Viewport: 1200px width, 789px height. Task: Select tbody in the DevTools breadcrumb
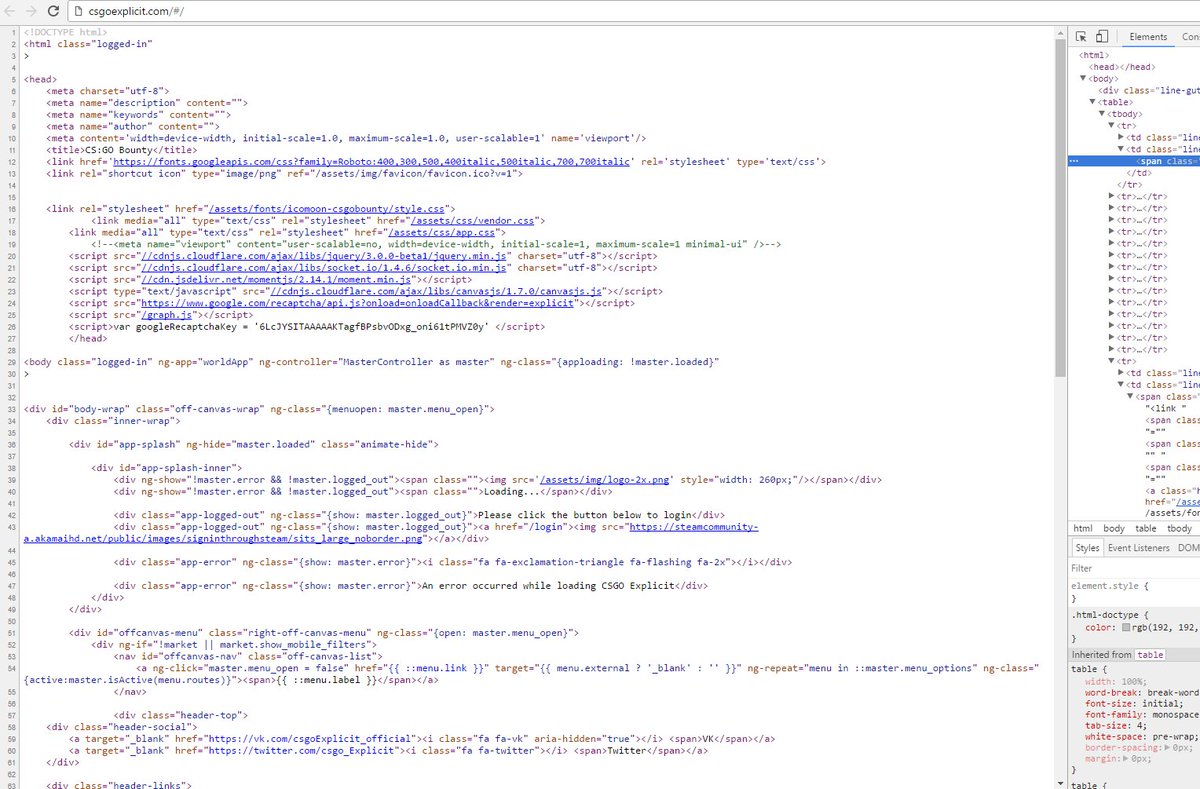pyautogui.click(x=1179, y=528)
